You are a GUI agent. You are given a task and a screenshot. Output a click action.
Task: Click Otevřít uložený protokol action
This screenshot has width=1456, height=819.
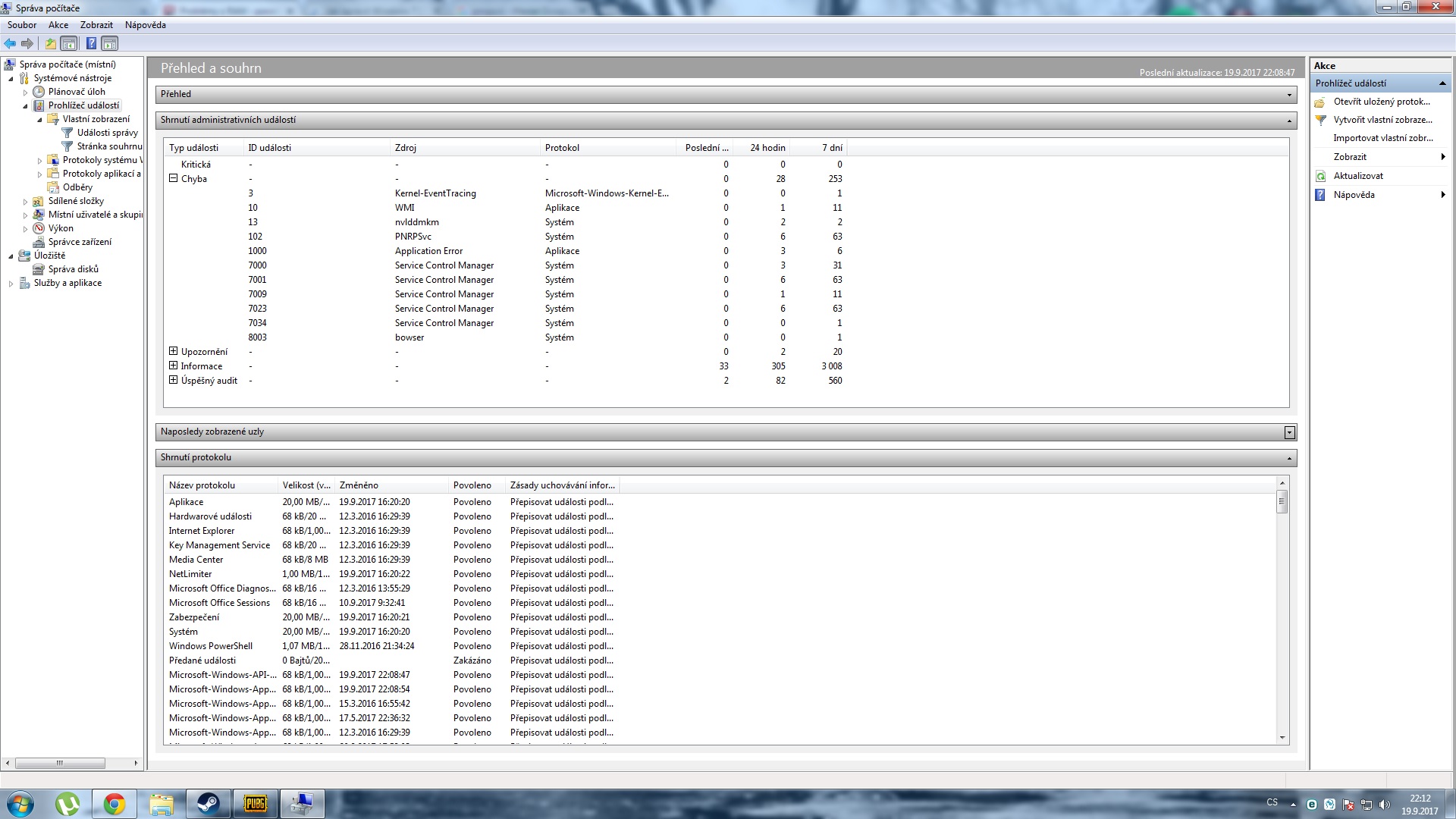(x=1381, y=102)
